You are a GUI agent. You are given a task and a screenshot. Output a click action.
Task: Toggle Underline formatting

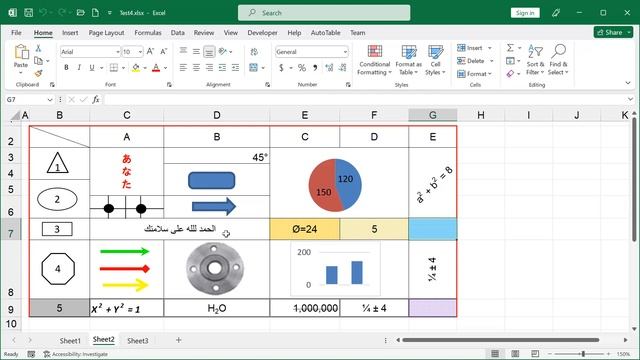point(92,68)
